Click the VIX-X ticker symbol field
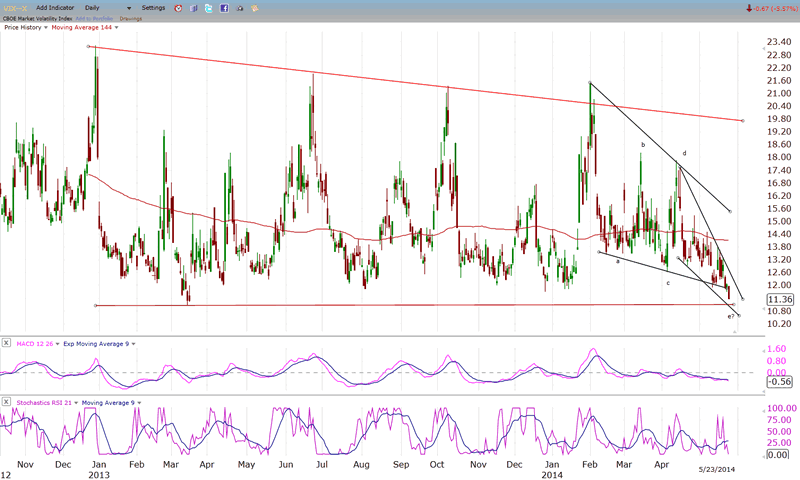Image resolution: width=800 pixels, height=480 pixels. point(15,8)
